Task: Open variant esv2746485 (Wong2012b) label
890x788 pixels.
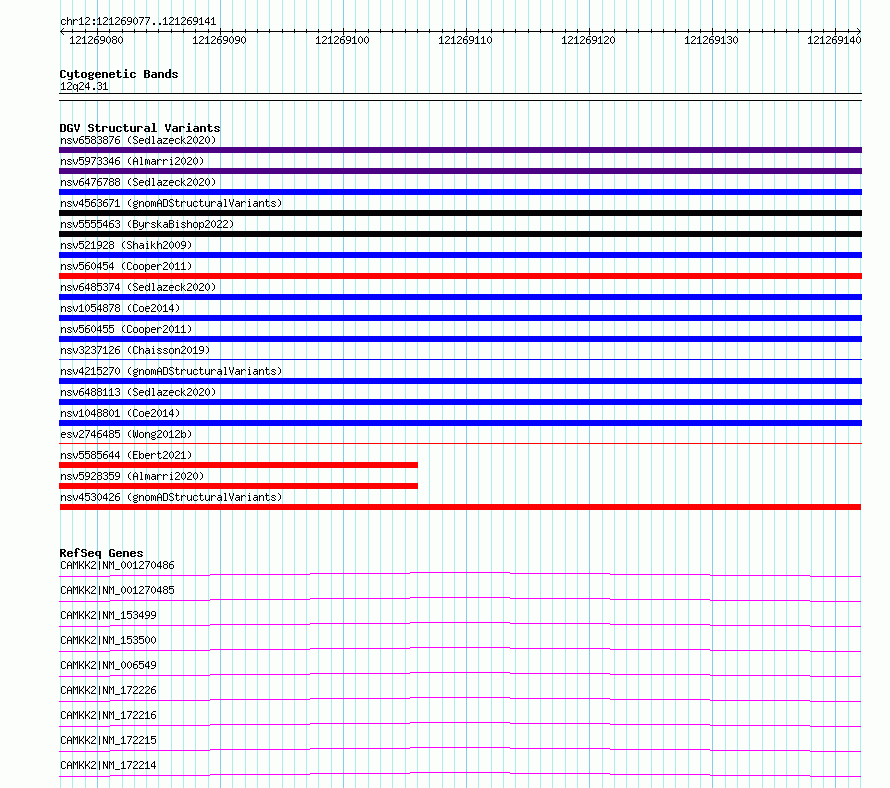Action: (126, 434)
